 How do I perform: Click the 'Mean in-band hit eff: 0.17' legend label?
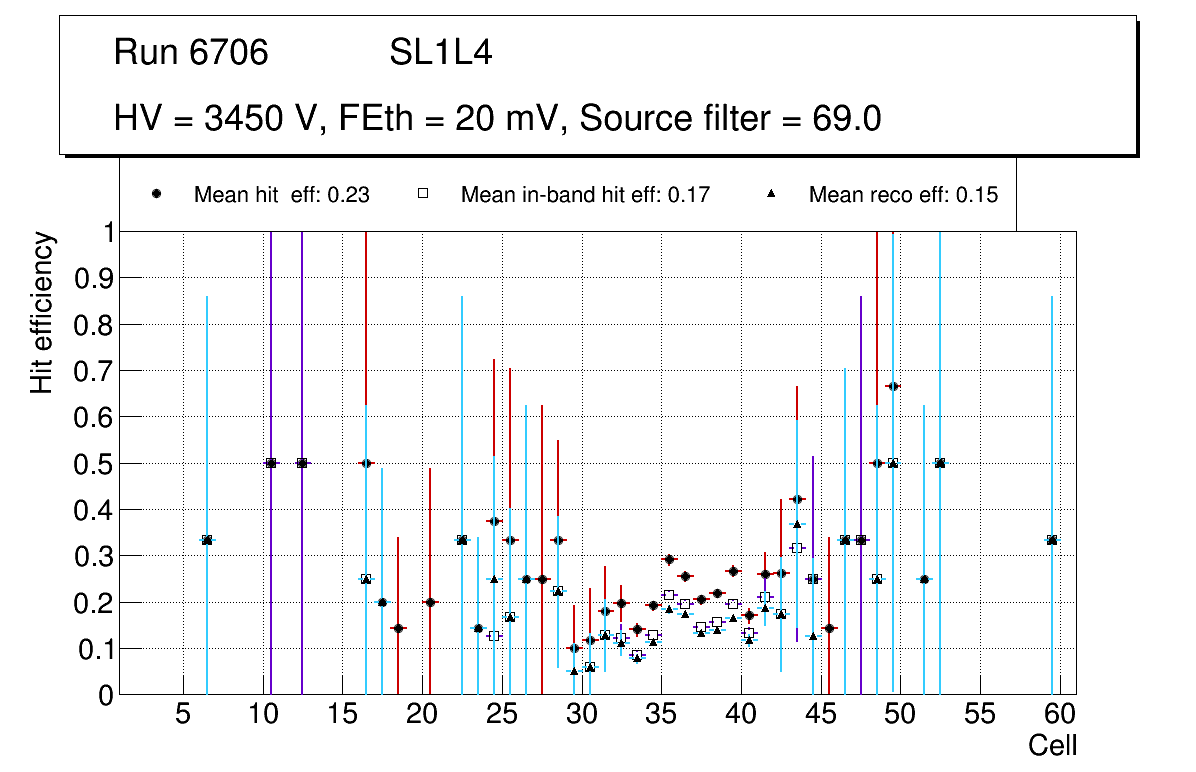point(585,195)
